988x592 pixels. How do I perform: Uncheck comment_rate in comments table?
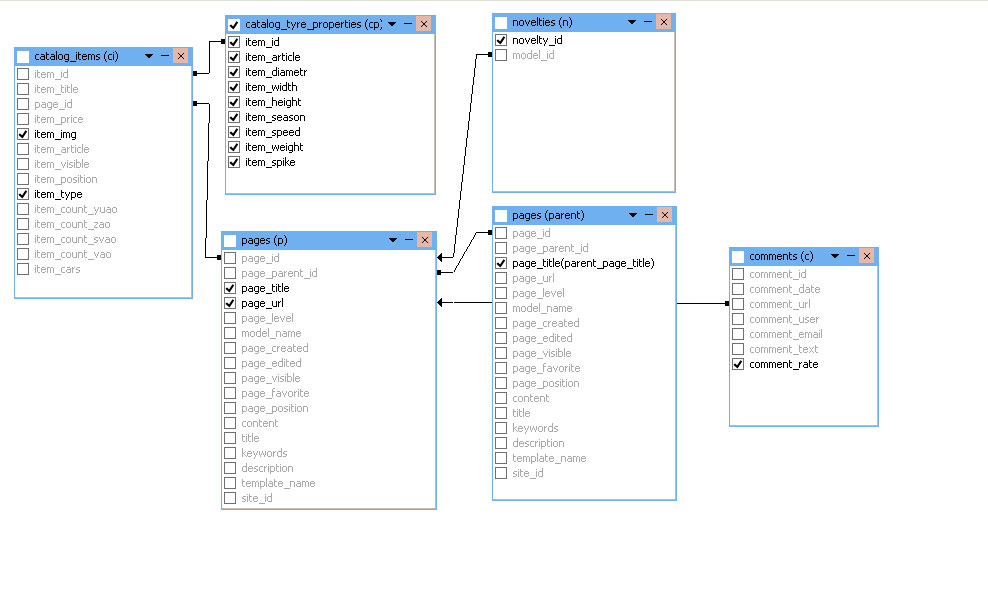pyautogui.click(x=738, y=364)
